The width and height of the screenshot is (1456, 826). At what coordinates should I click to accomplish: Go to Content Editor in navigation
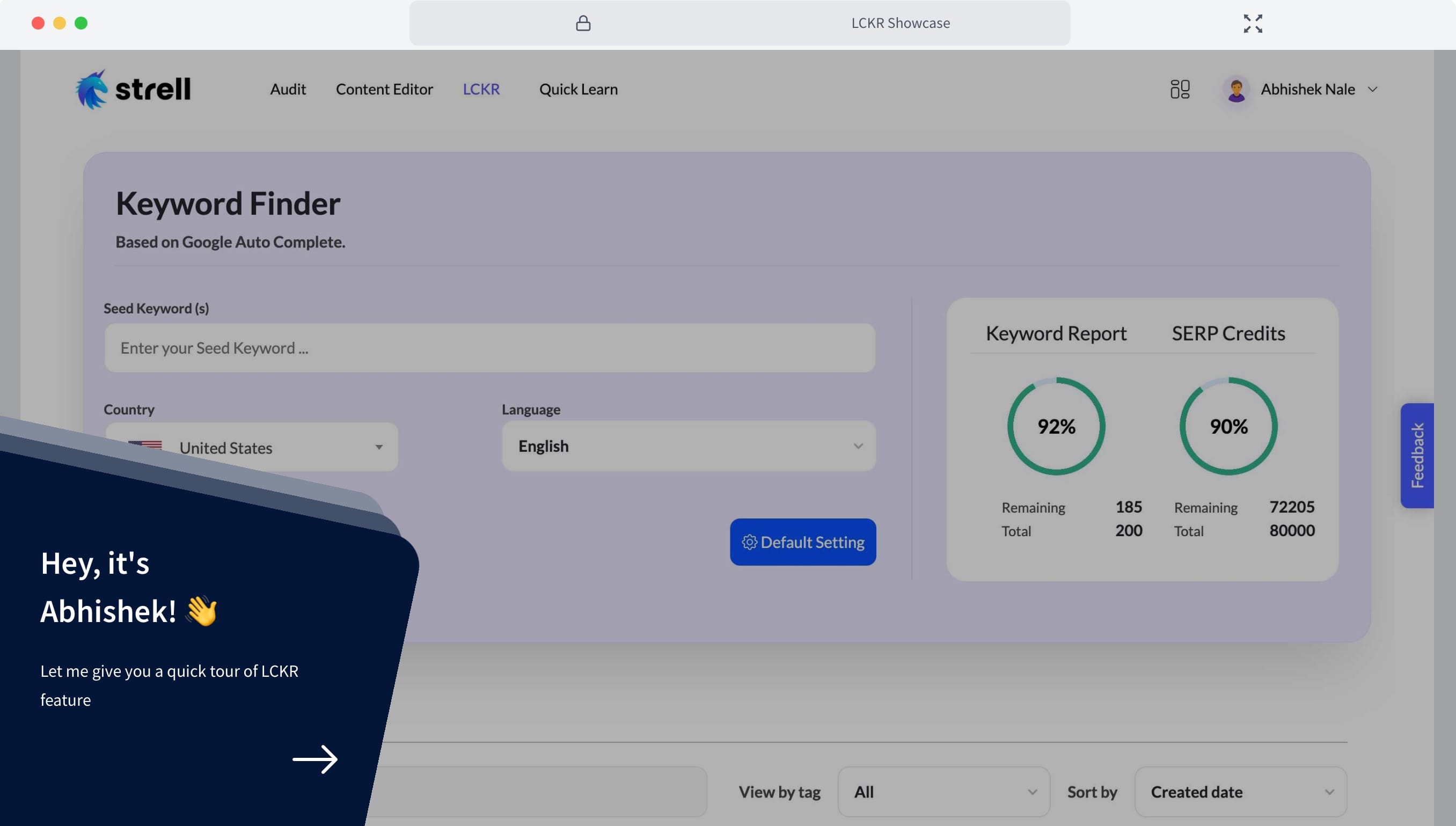(384, 89)
